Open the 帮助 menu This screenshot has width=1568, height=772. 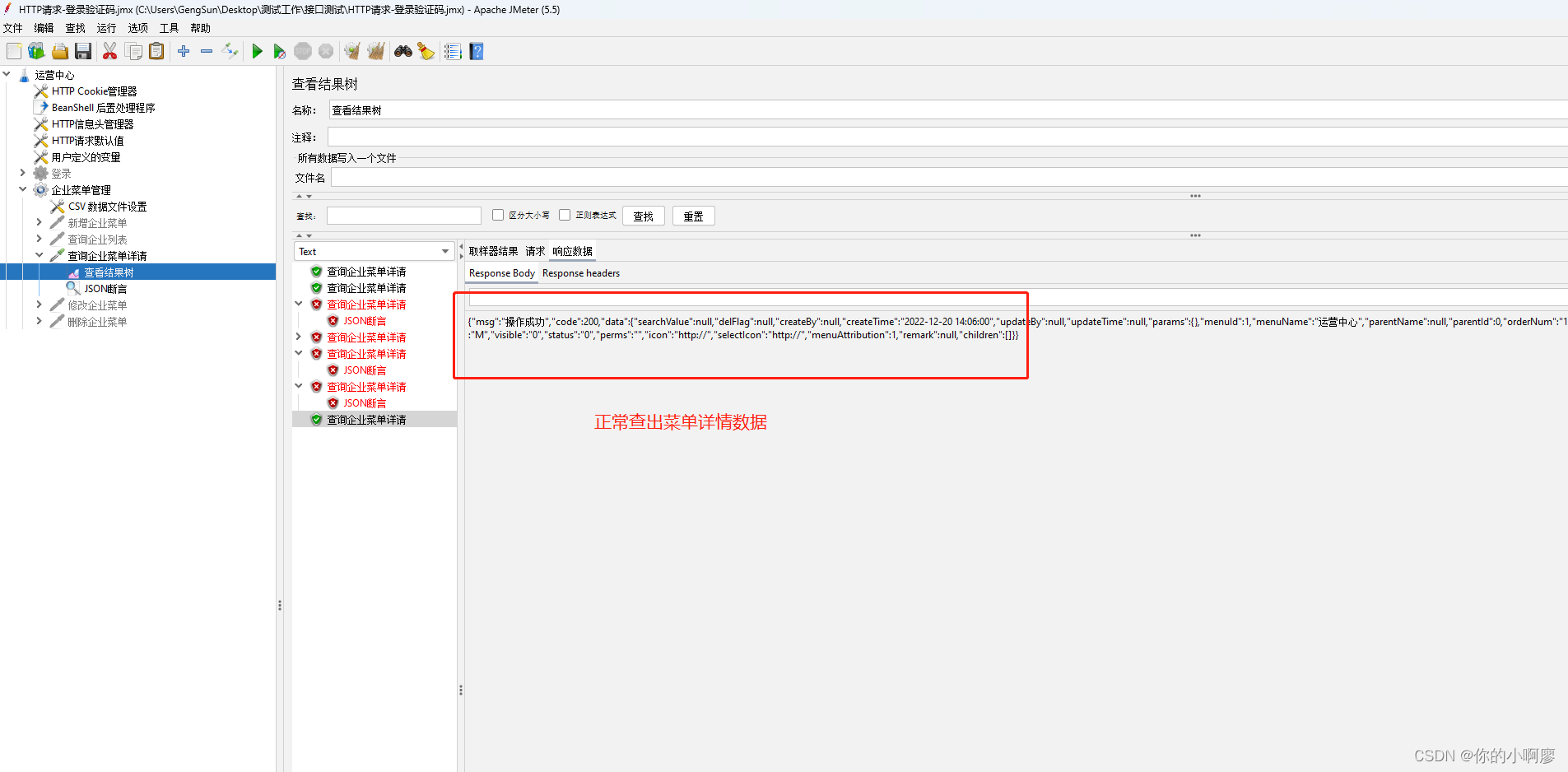200,28
